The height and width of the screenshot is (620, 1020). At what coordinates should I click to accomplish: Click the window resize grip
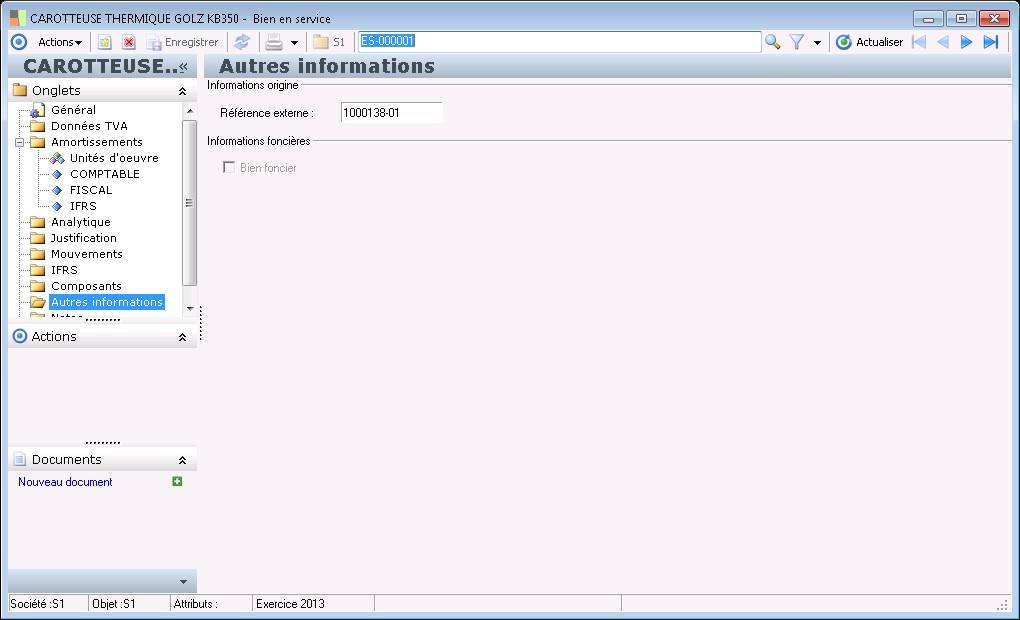tap(1002, 605)
